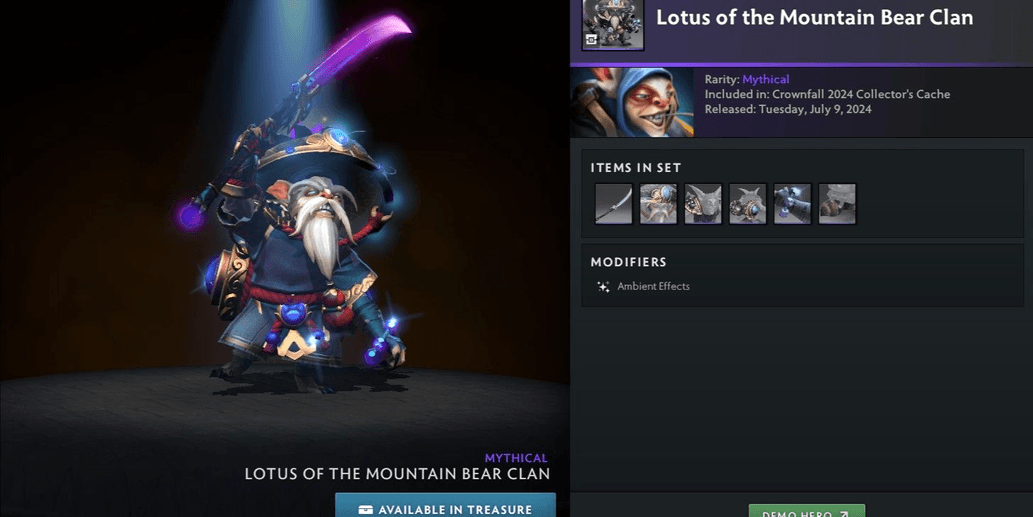Click the back pack item icon
Screen dimensions: 1033x517
click(748, 204)
